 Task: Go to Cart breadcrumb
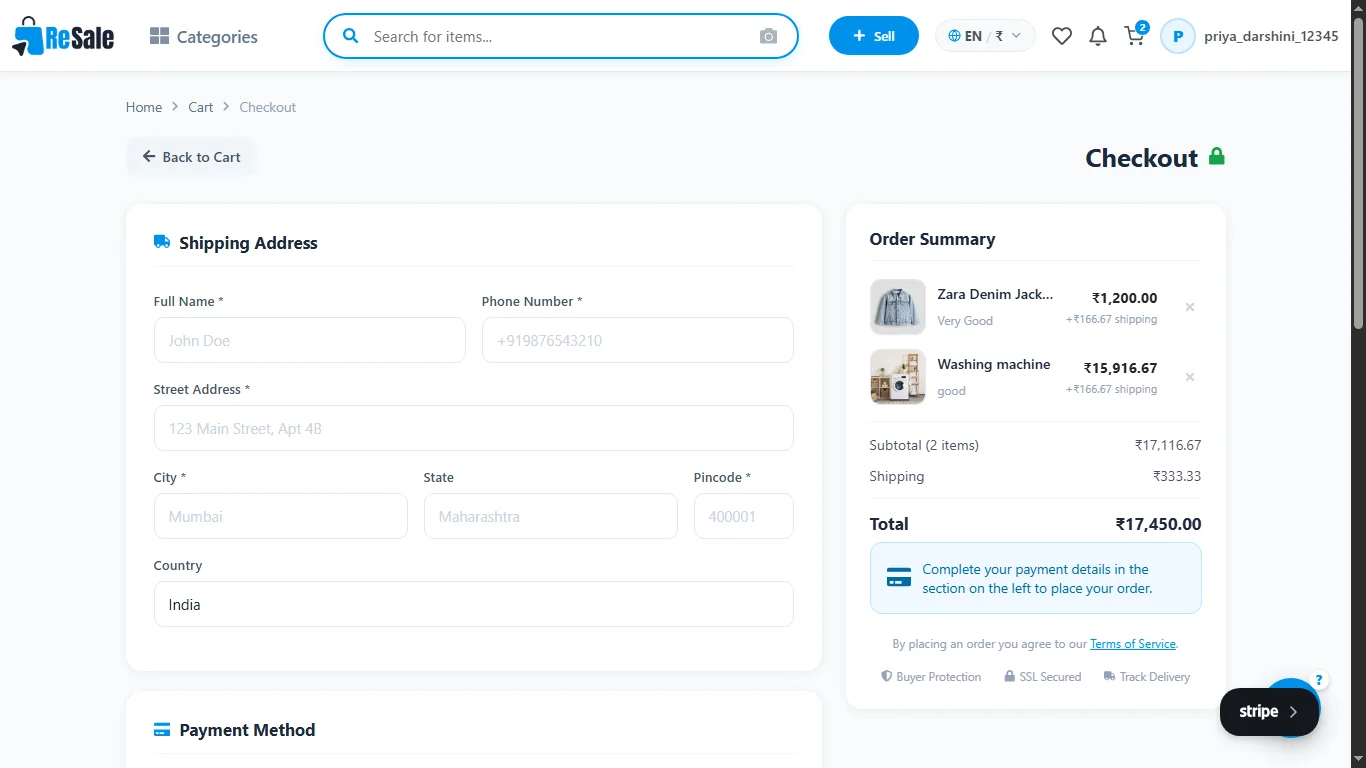point(201,107)
